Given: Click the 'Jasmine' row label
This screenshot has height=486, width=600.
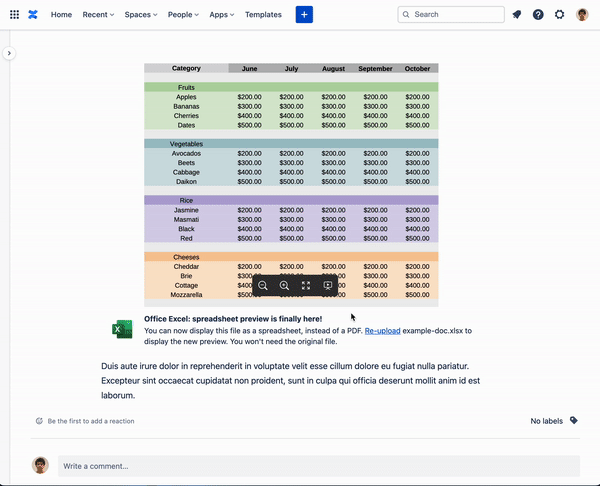Looking at the screenshot, I should (x=186, y=210).
